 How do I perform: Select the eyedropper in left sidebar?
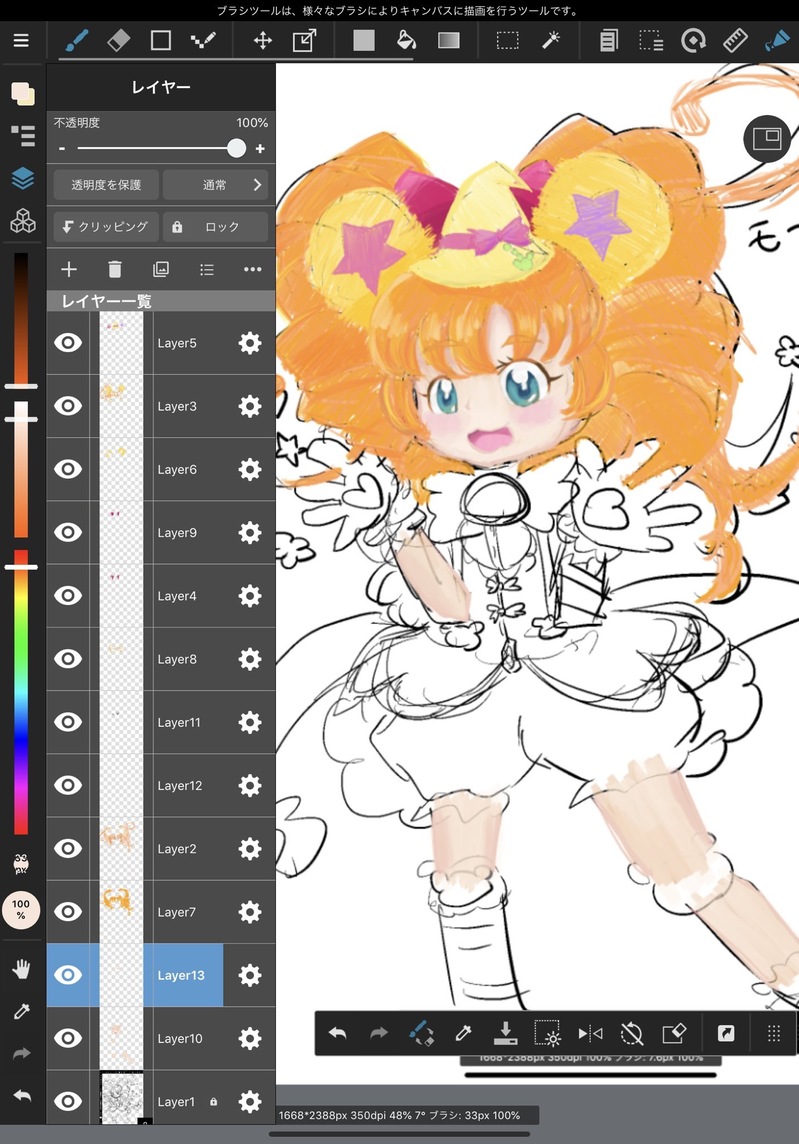tap(22, 1011)
